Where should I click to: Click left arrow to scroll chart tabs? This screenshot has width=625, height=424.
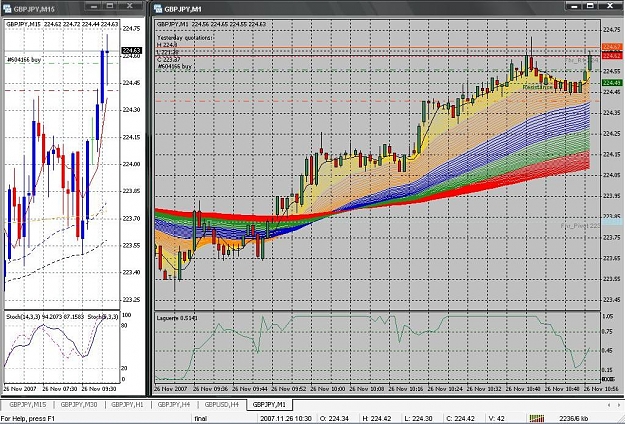pyautogui.click(x=609, y=404)
